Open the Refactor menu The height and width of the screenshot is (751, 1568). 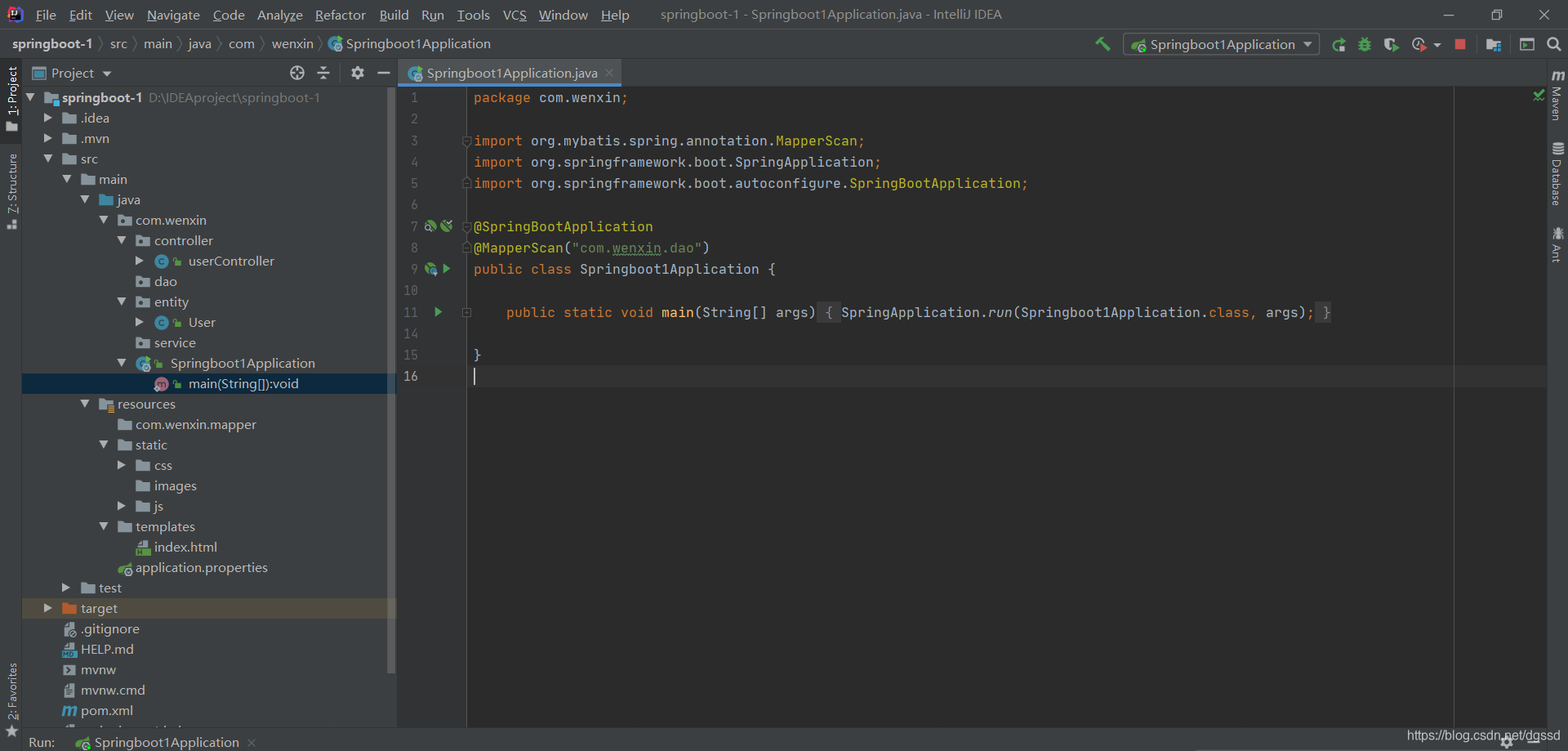coord(341,15)
